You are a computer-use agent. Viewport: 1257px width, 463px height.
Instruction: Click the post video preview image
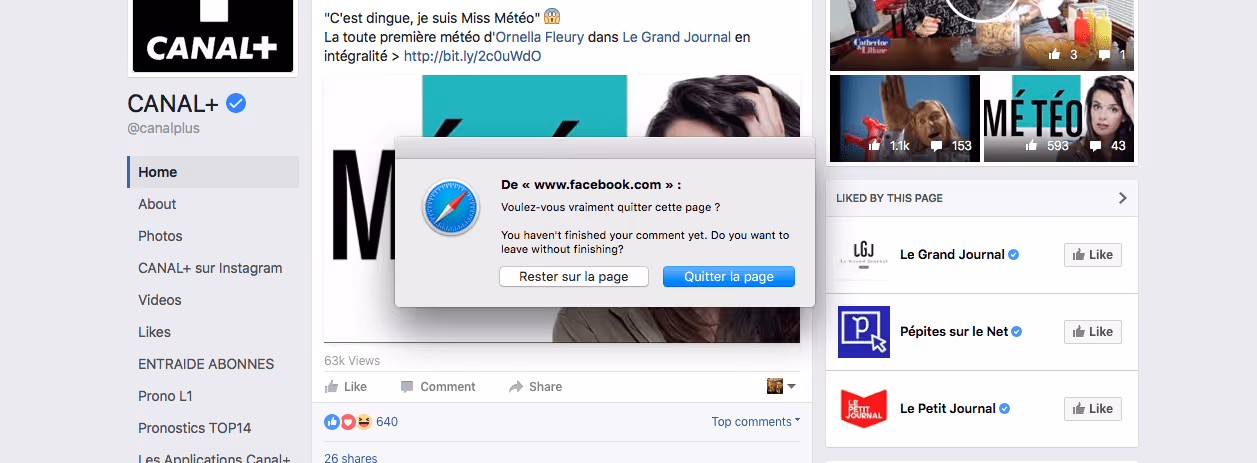coord(562,209)
